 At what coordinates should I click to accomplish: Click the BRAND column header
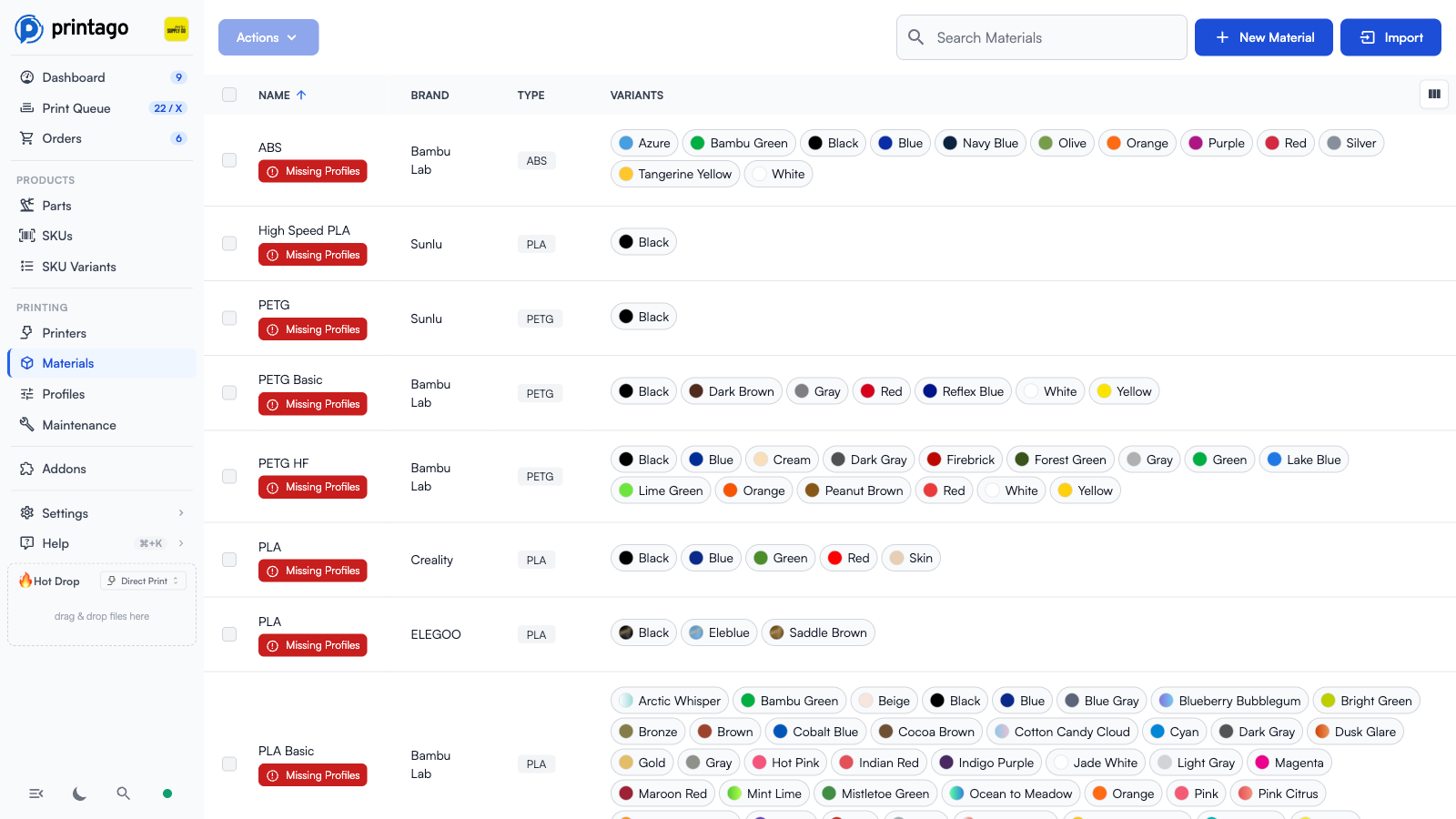[x=430, y=95]
